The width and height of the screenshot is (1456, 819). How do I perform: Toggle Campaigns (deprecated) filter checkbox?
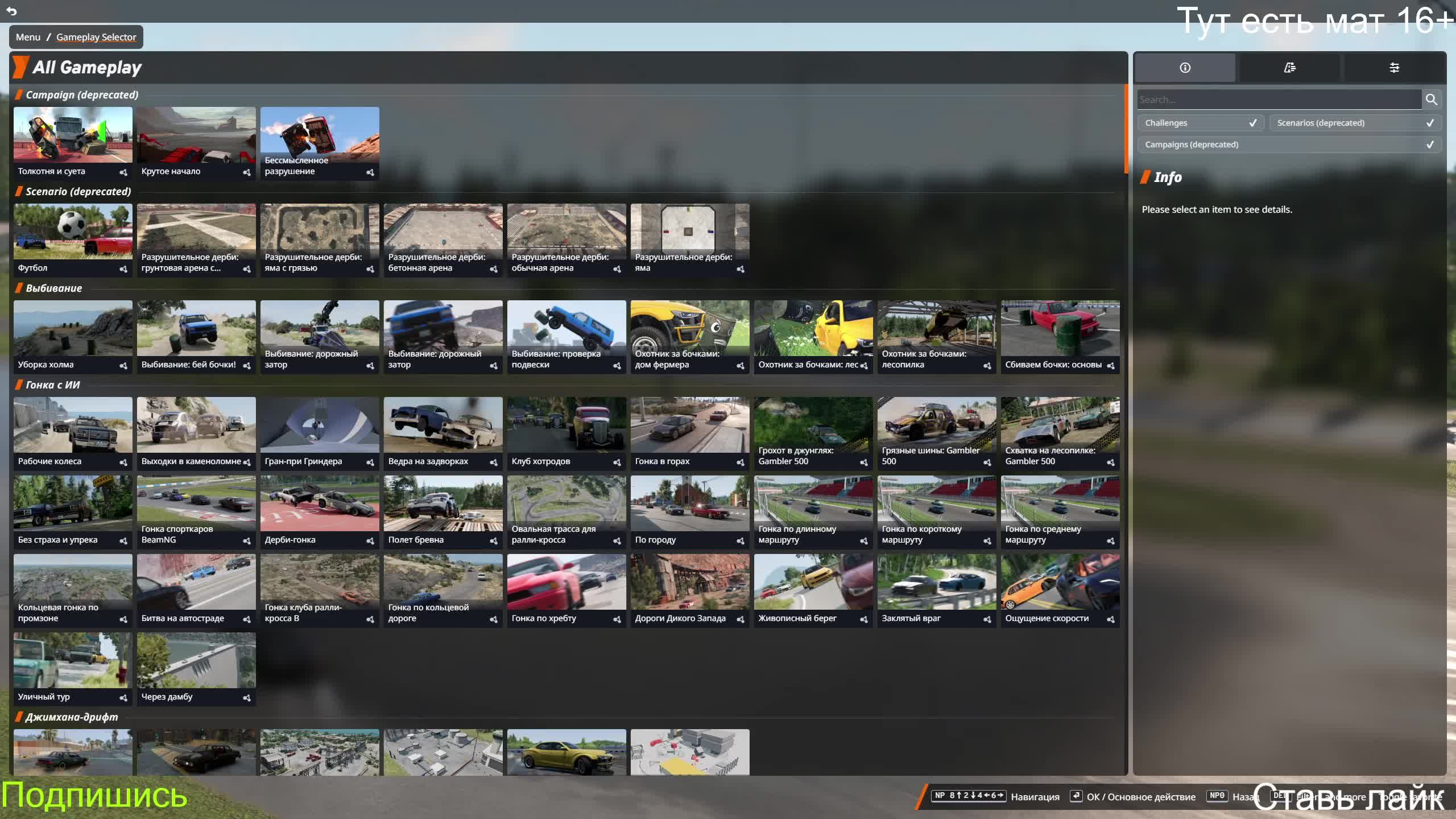tap(1430, 144)
